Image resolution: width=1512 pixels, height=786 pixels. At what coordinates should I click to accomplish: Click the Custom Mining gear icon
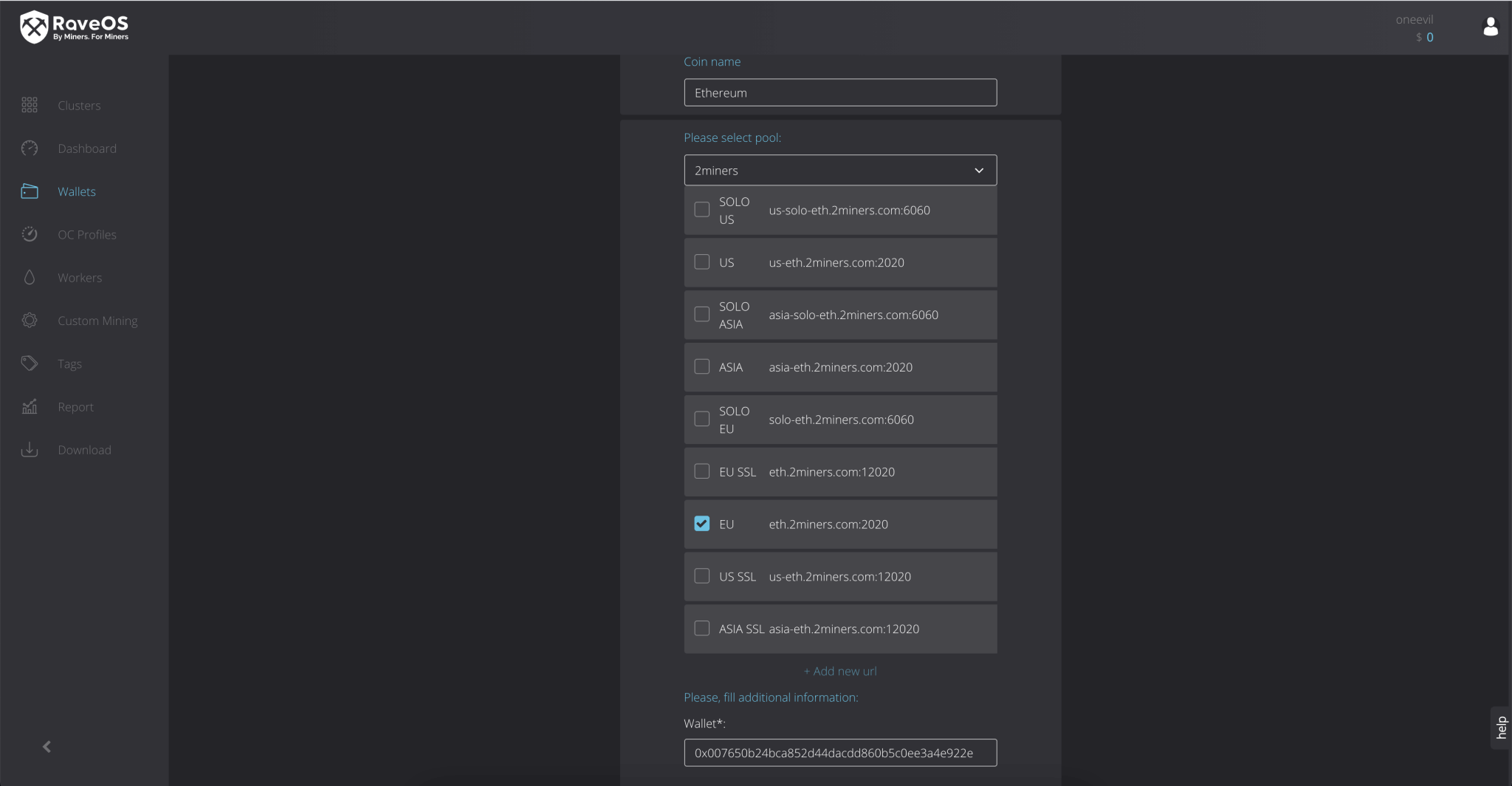click(30, 320)
